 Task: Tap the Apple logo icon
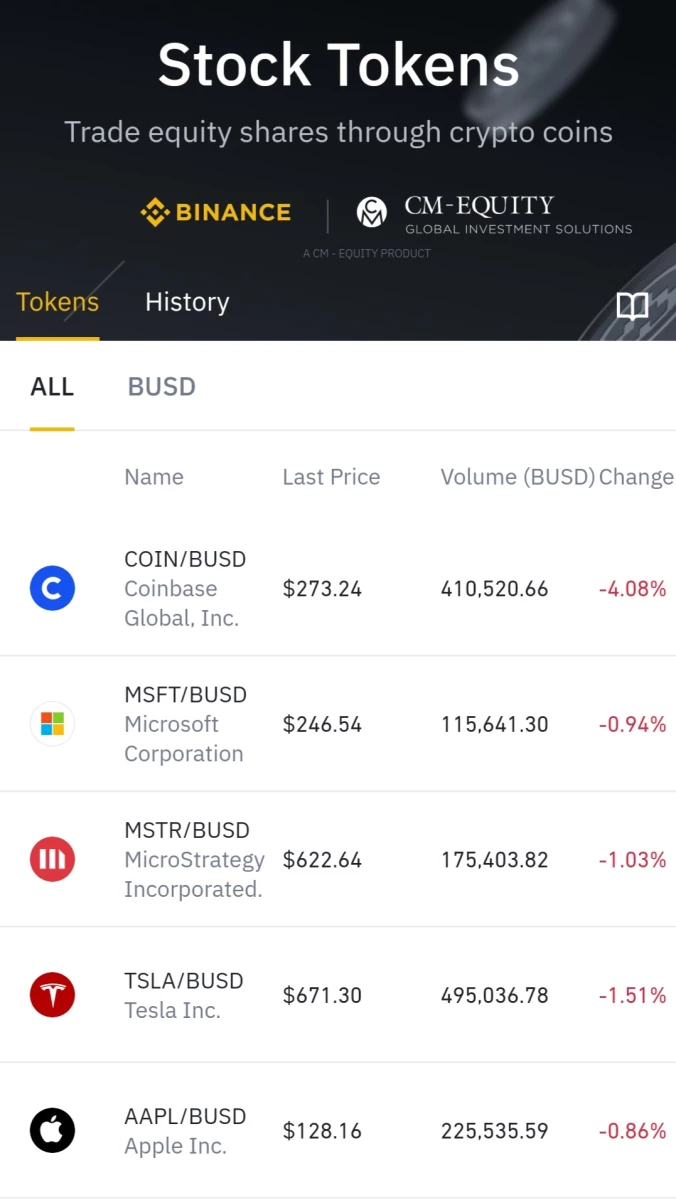[x=53, y=1131]
